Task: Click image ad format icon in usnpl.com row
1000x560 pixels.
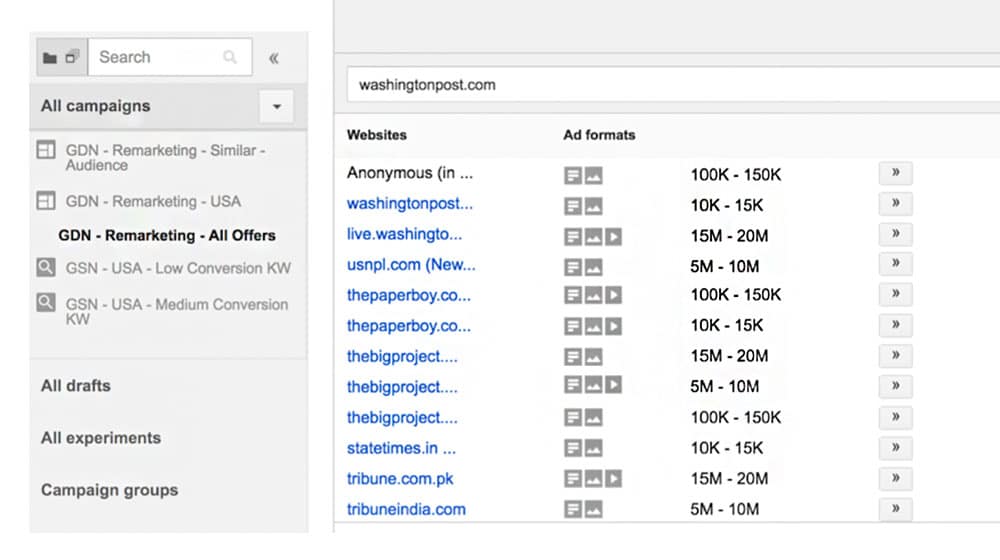Action: point(594,267)
